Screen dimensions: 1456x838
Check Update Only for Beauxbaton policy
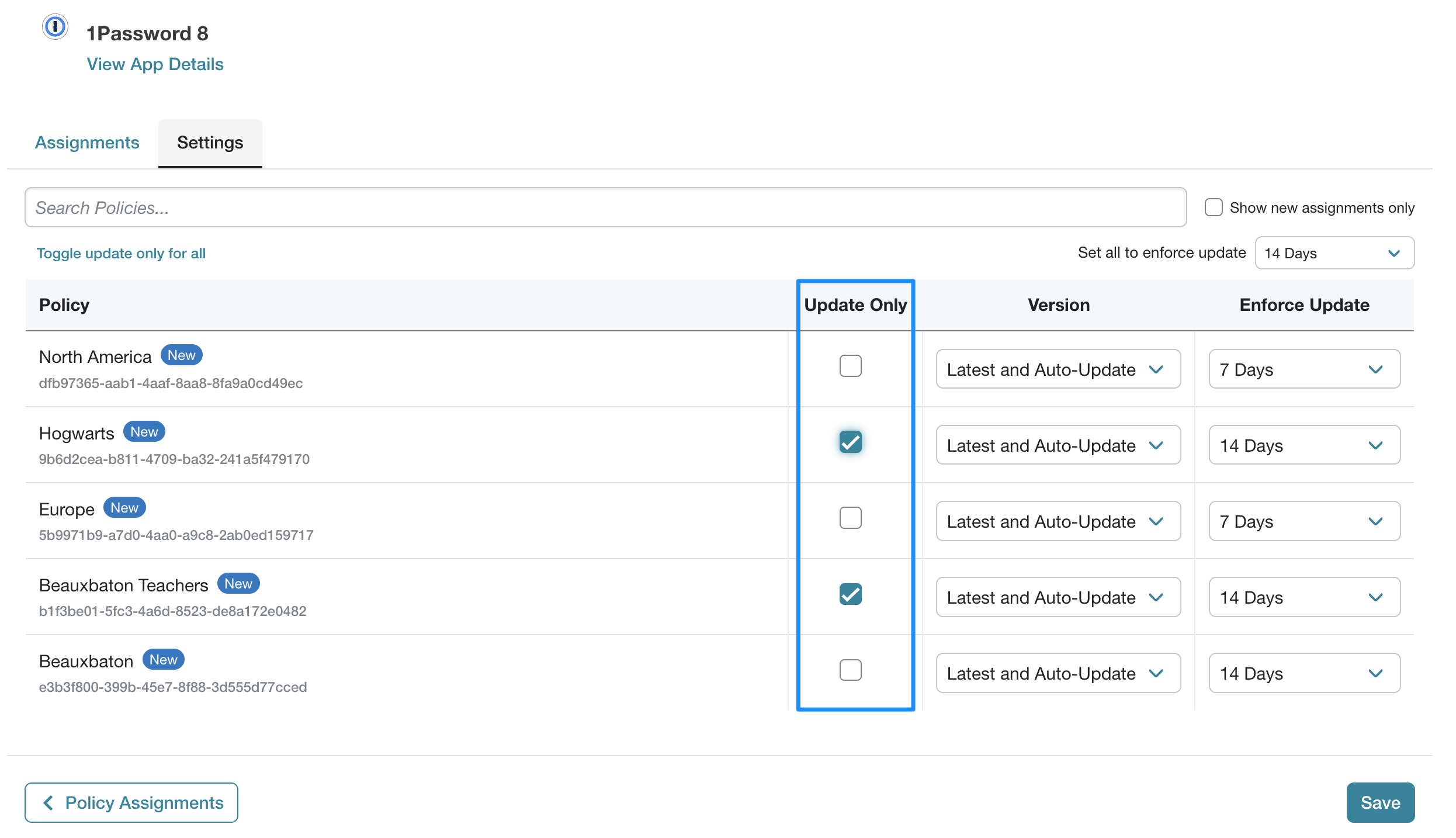pyautogui.click(x=850, y=670)
